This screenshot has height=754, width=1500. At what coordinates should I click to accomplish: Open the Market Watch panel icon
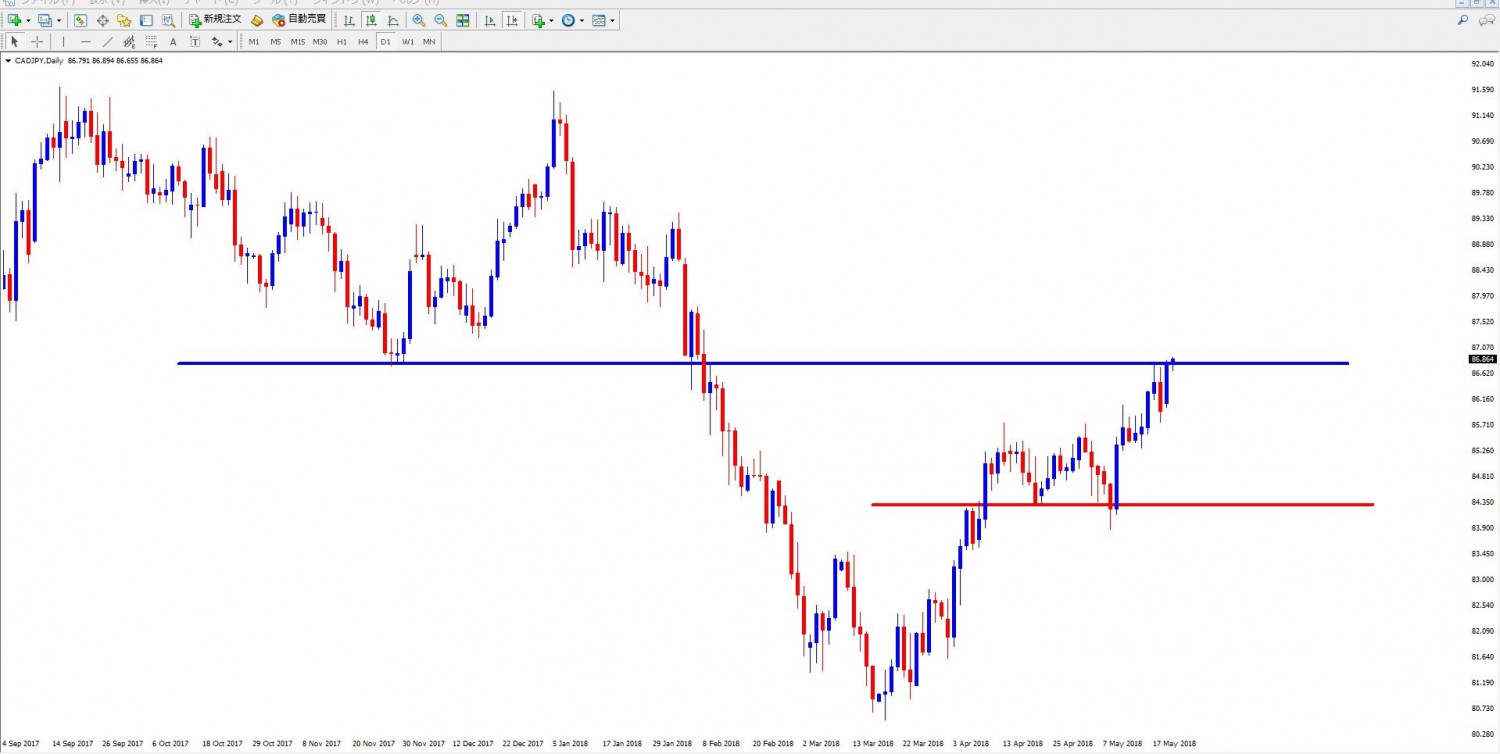tap(80, 20)
